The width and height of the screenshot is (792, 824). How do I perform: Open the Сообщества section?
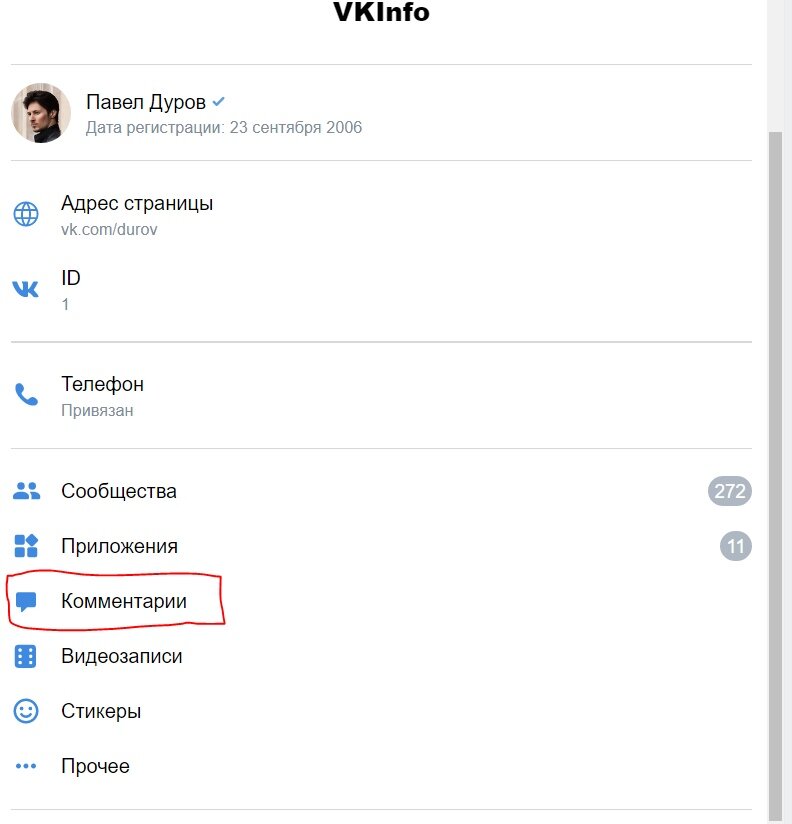point(381,491)
